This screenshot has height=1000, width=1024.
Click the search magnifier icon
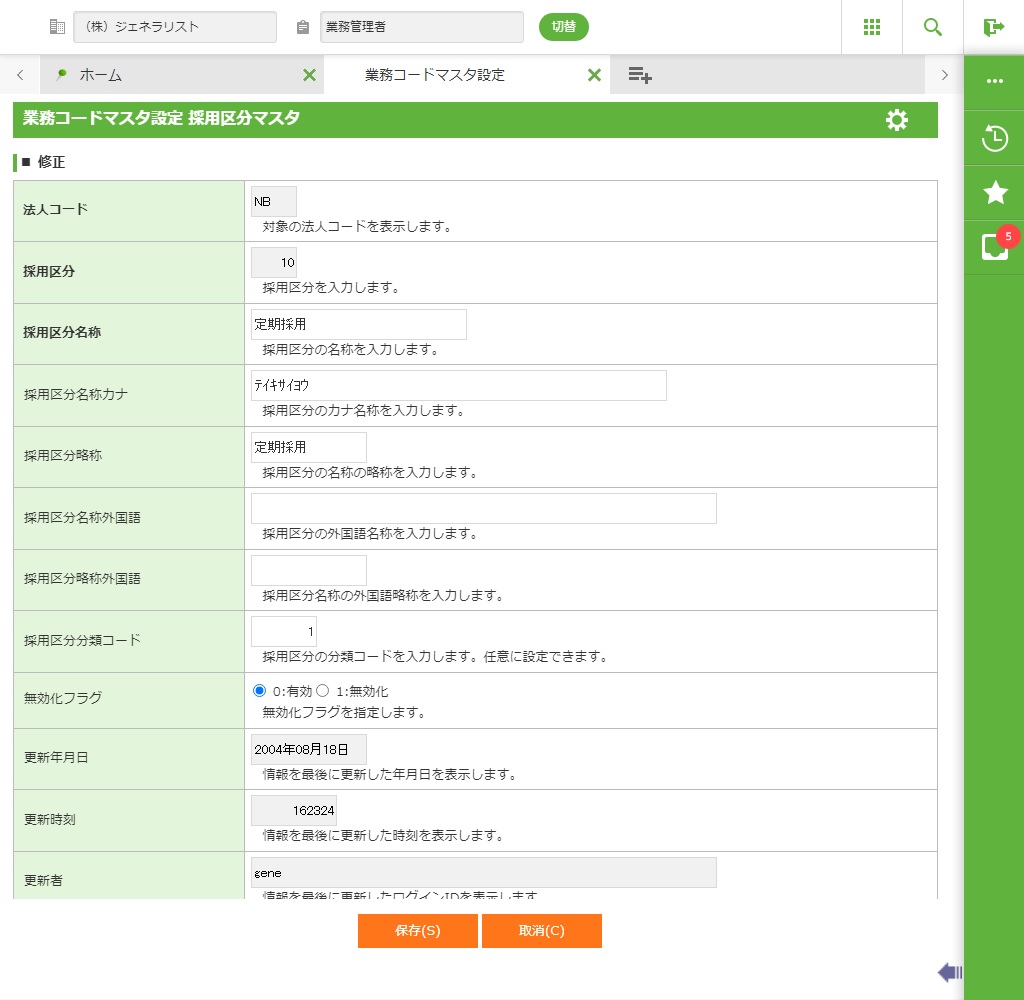pyautogui.click(x=933, y=27)
